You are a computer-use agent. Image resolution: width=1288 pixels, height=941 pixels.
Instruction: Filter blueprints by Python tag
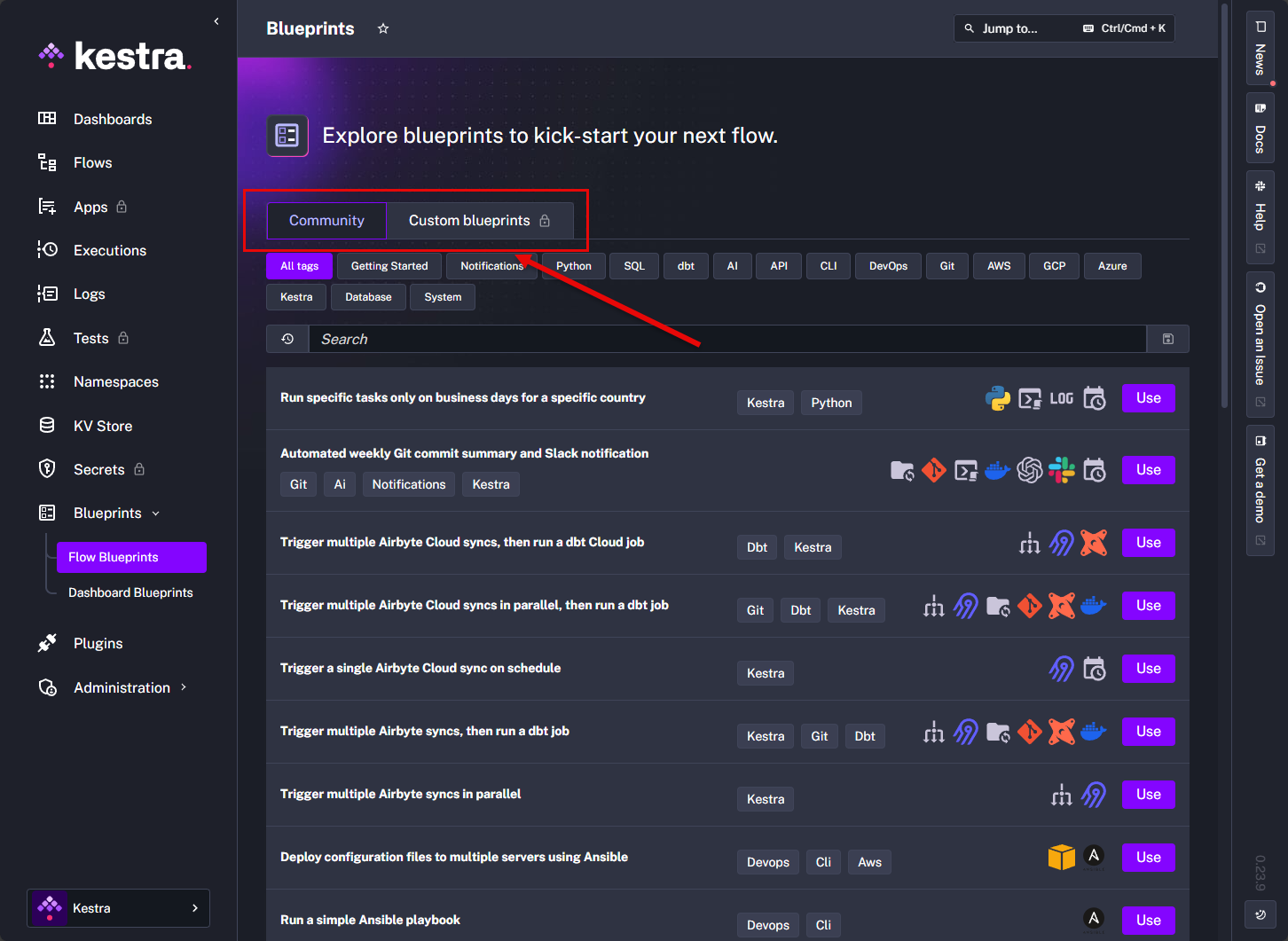(x=574, y=266)
